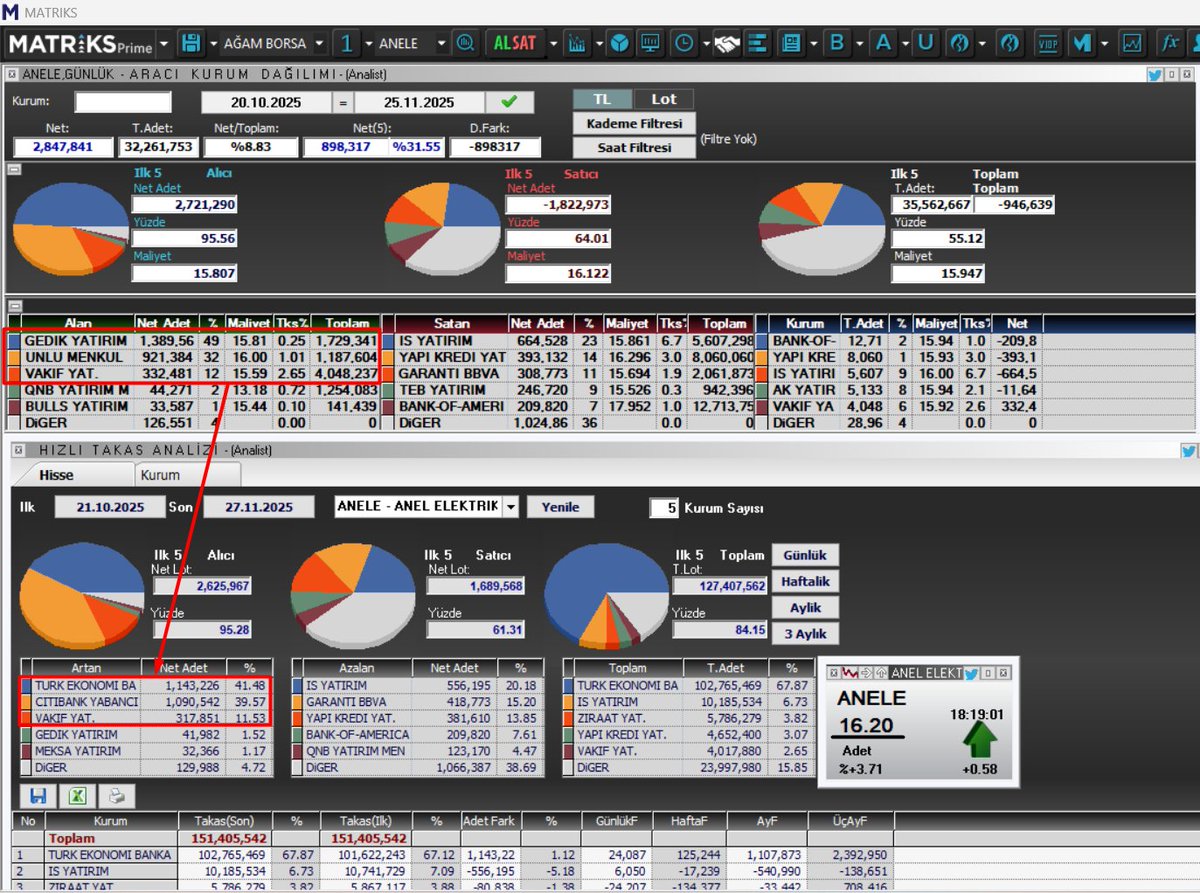Screen dimensions: 1200x893
Task: Click the Twitter icon in Hızlı Takas Analizi header
Action: [1188, 451]
